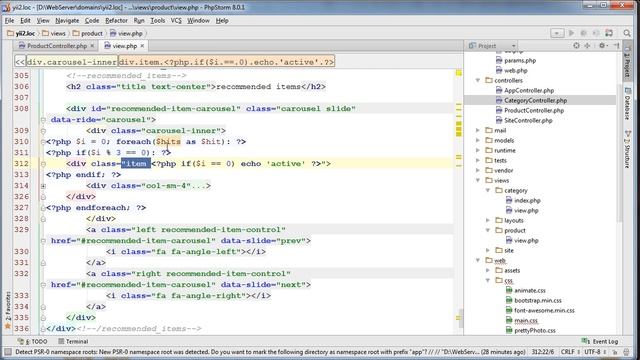This screenshot has height=360, width=640.
Task: Open the Terminal tool window
Action: click(73, 341)
